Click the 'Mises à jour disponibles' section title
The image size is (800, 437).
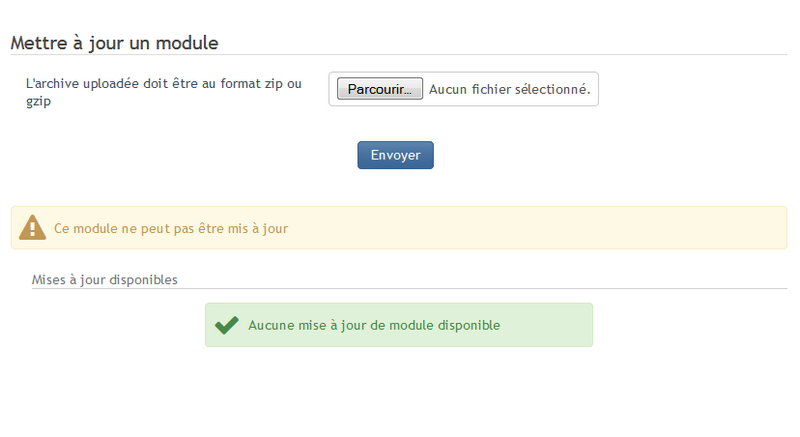pyautogui.click(x=105, y=279)
